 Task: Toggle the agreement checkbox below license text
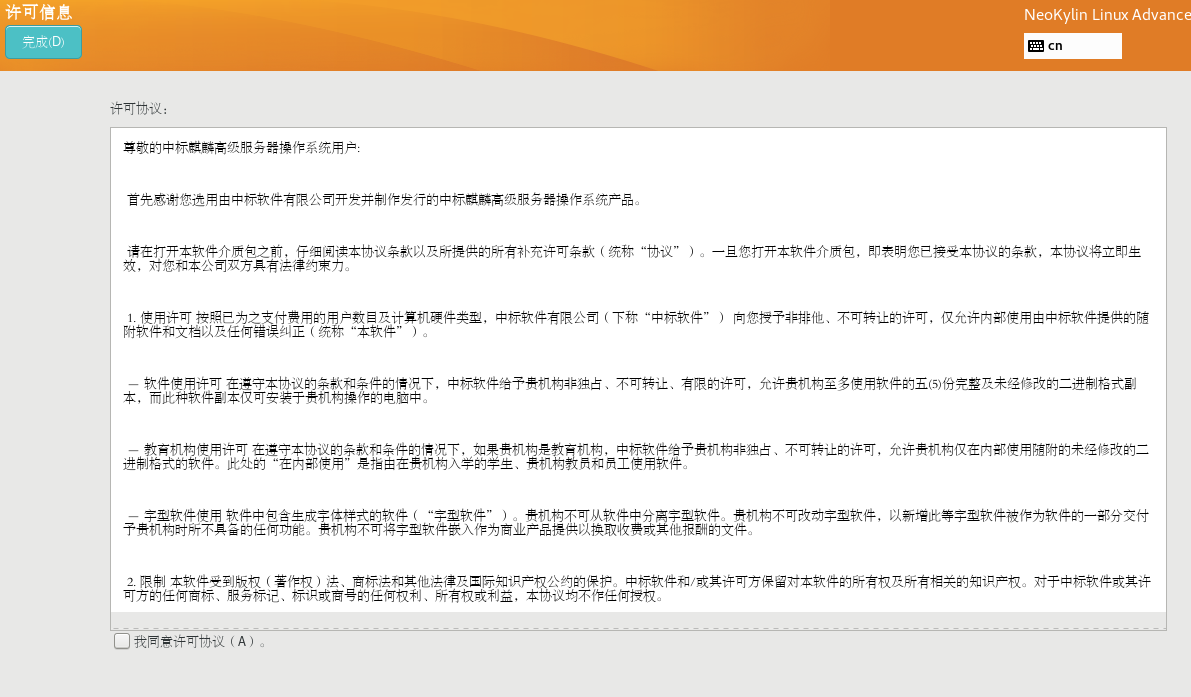[121, 640]
